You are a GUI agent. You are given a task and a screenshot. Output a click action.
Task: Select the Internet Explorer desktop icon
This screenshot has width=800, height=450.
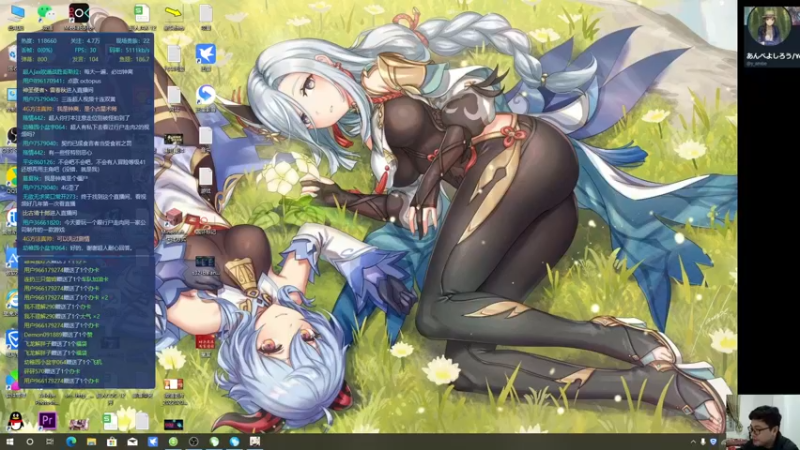pyautogui.click(x=12, y=301)
